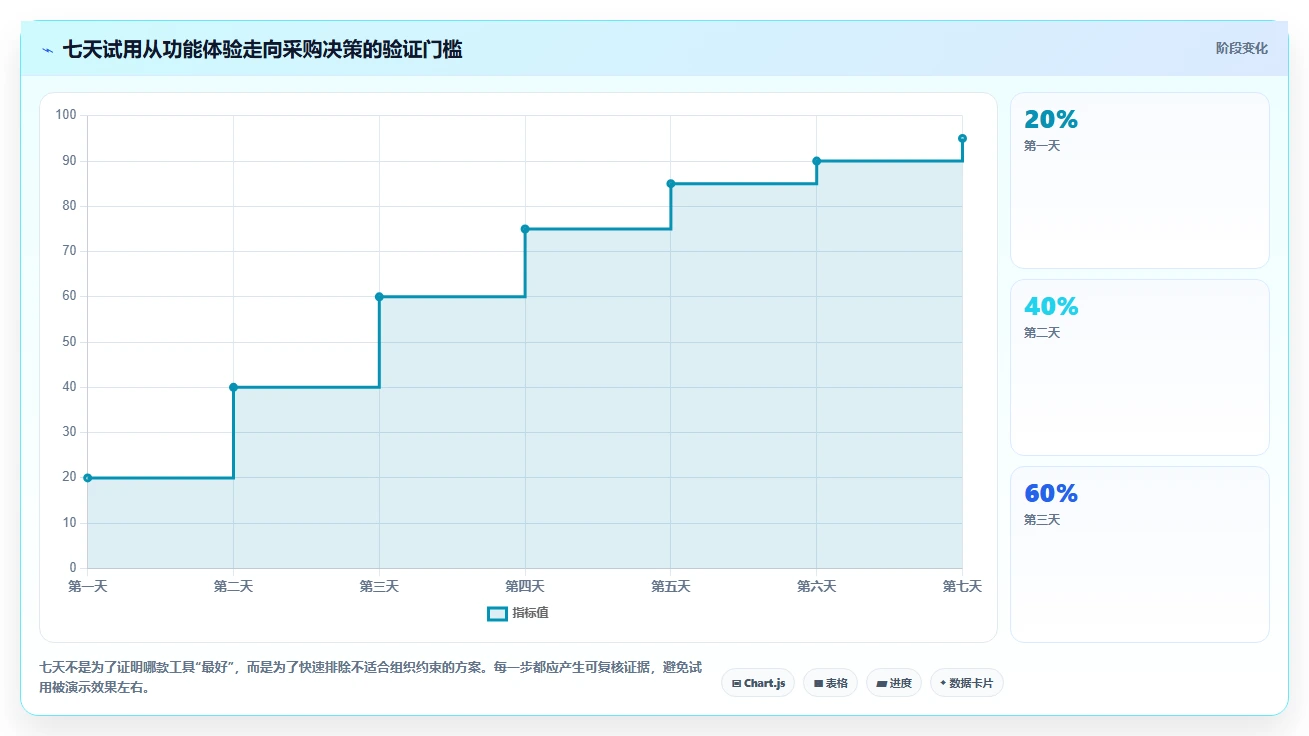The image size is (1309, 736).
Task: Click the chart data point at value 60
Action: pyautogui.click(x=379, y=297)
